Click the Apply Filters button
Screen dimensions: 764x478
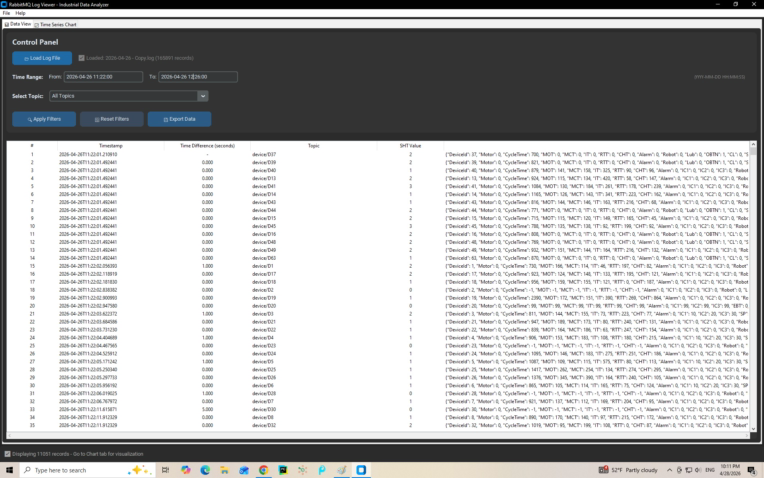click(44, 119)
